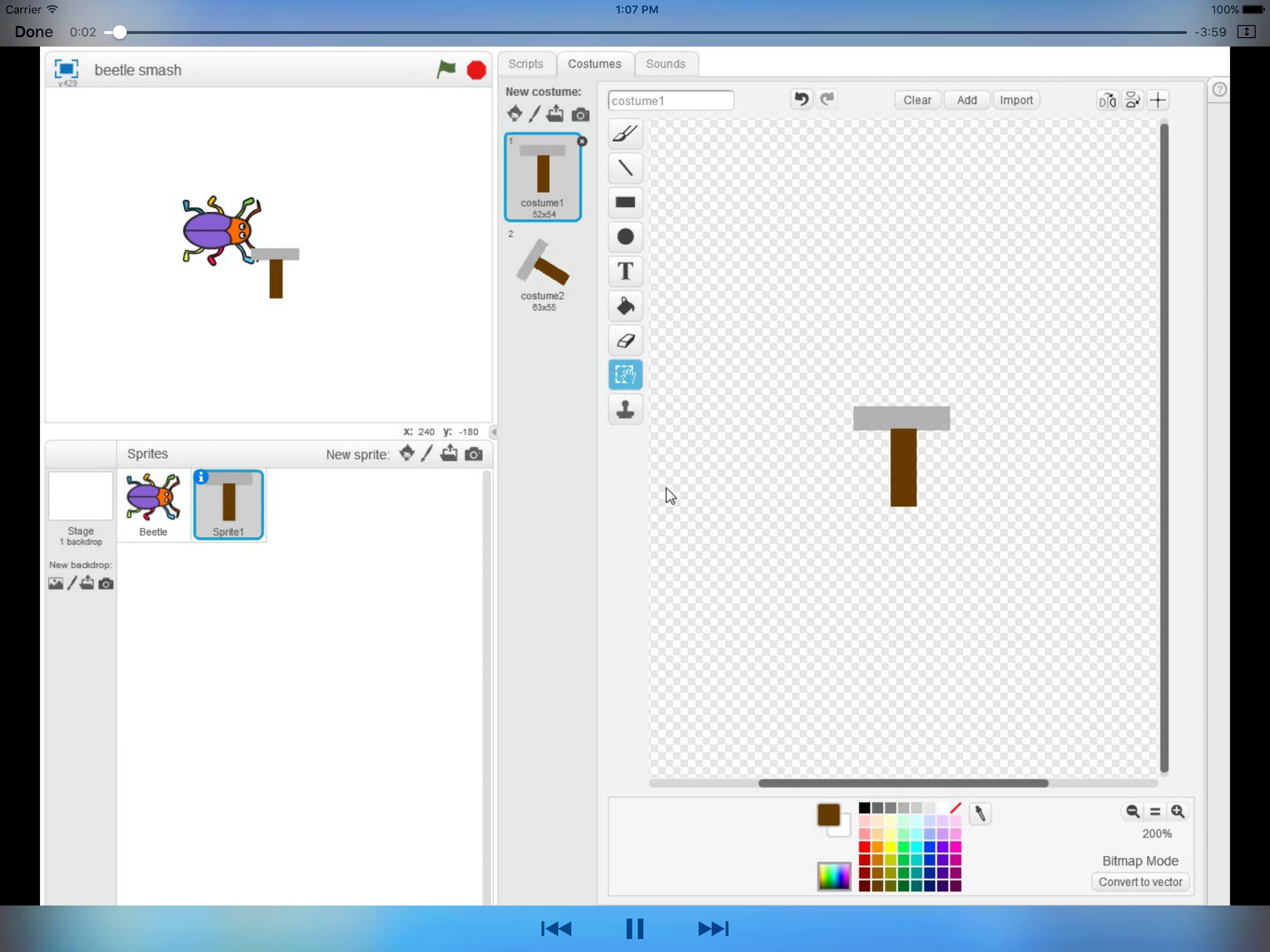Select the Eraser tool
This screenshot has width=1270, height=952.
coord(625,340)
